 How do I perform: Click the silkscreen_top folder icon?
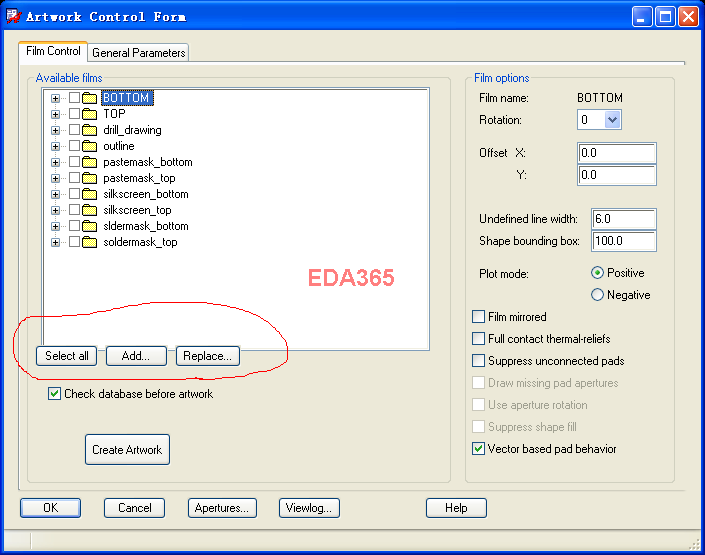point(89,210)
